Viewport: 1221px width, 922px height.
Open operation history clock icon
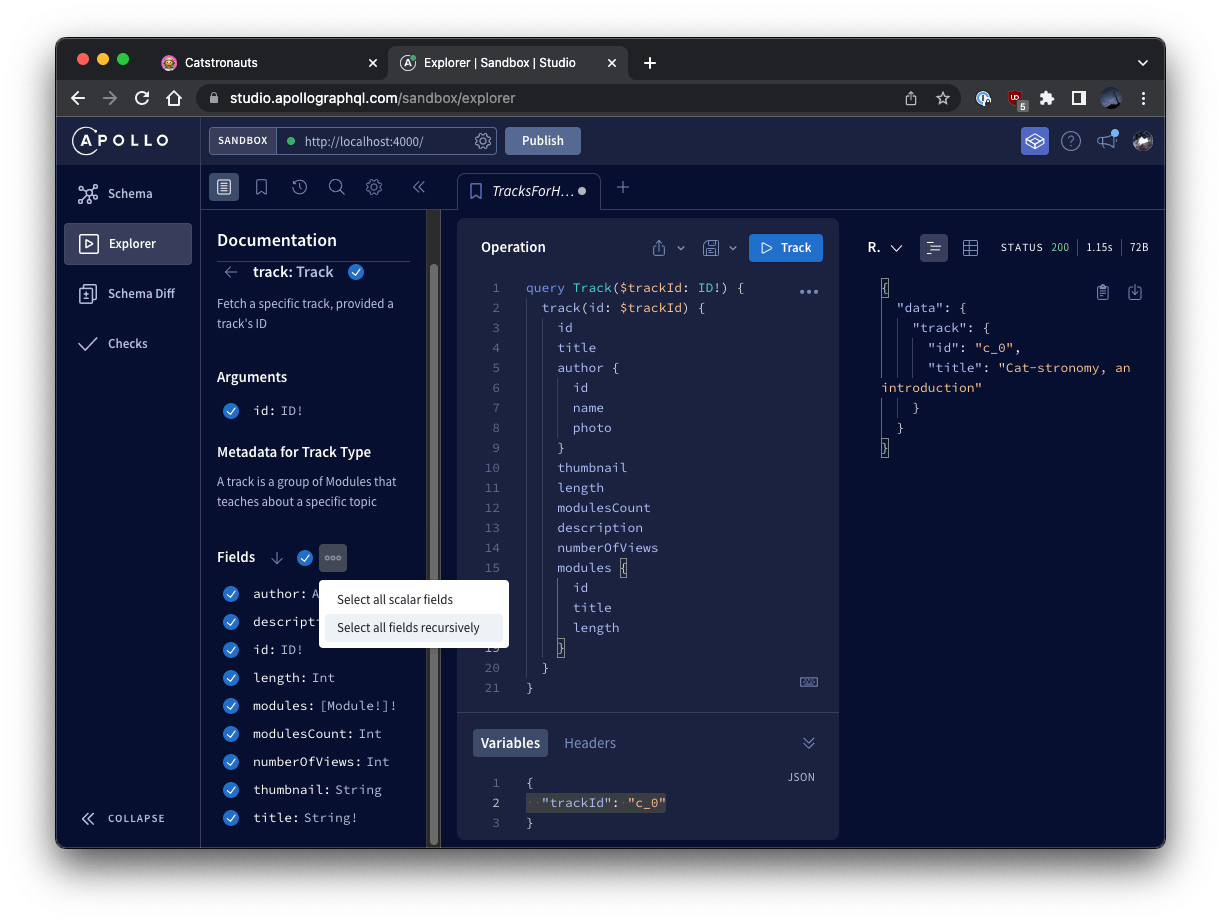pyautogui.click(x=299, y=187)
